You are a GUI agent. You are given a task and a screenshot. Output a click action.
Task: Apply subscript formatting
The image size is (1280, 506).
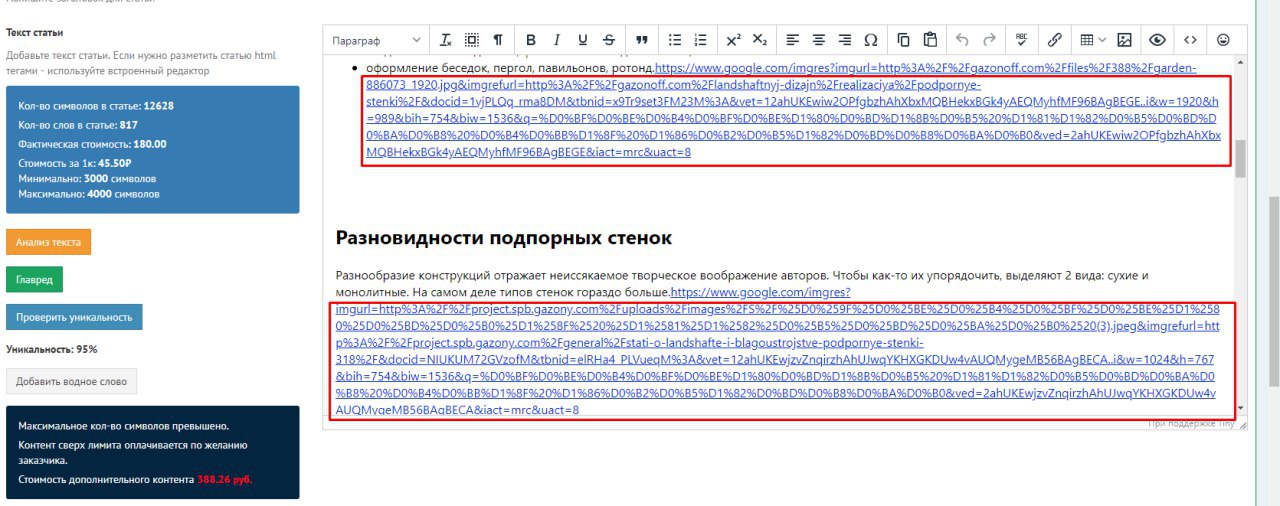coord(760,40)
